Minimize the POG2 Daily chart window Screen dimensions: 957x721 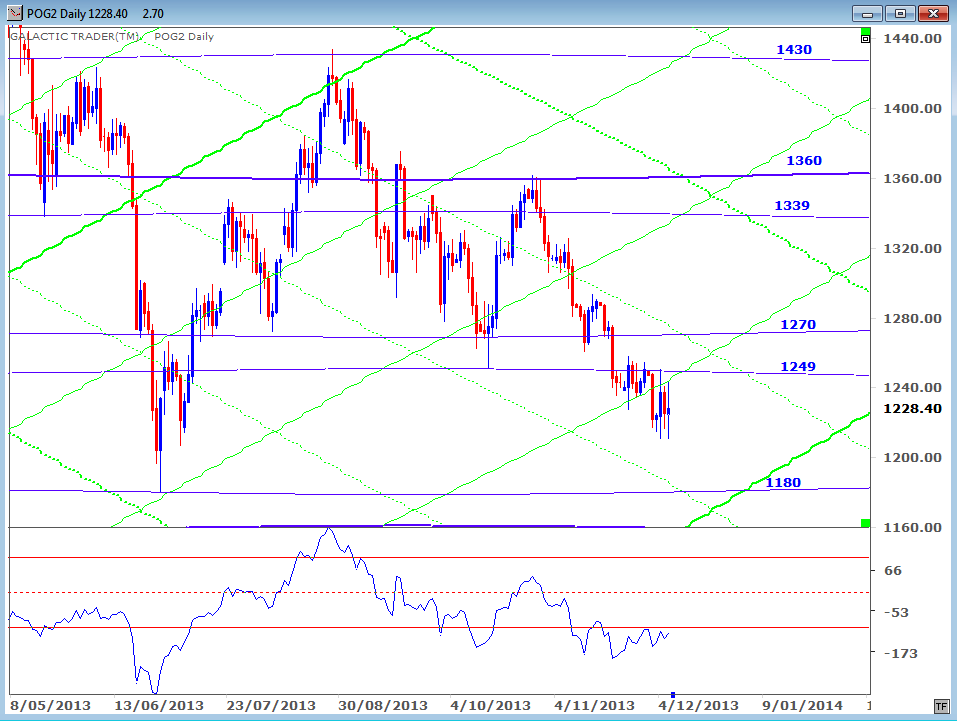coord(867,13)
